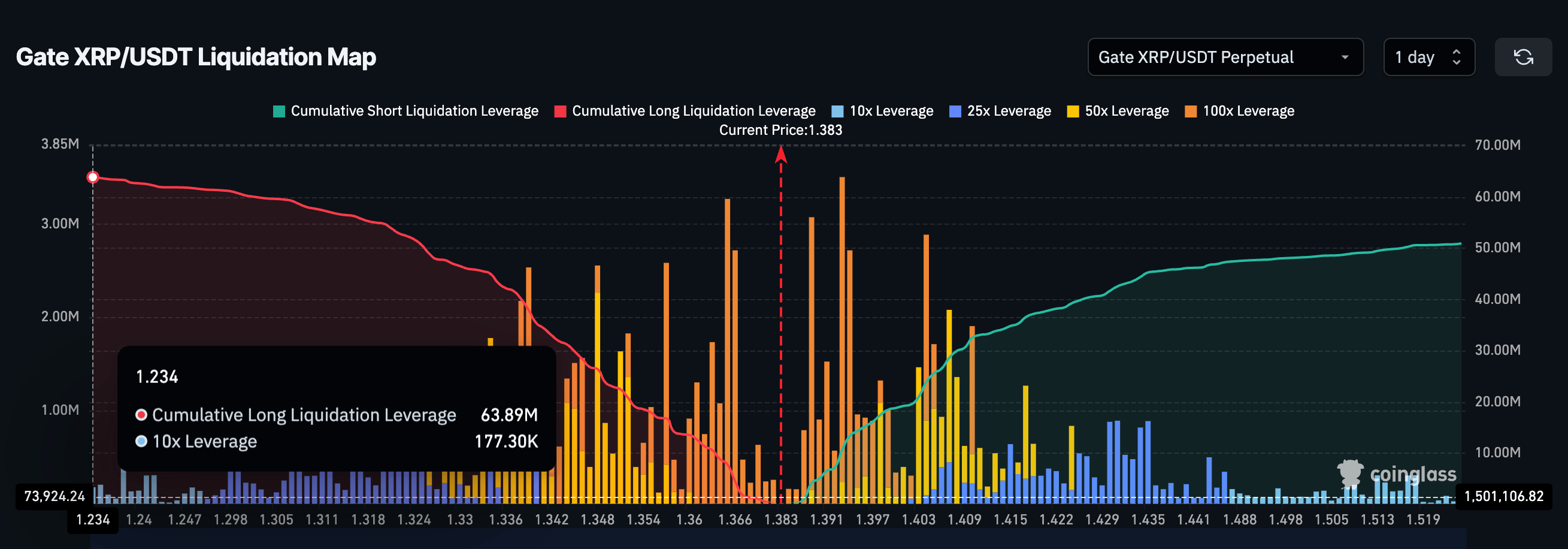The image size is (1568, 549).
Task: Open the 1 day timeframe selector
Action: 1428,58
